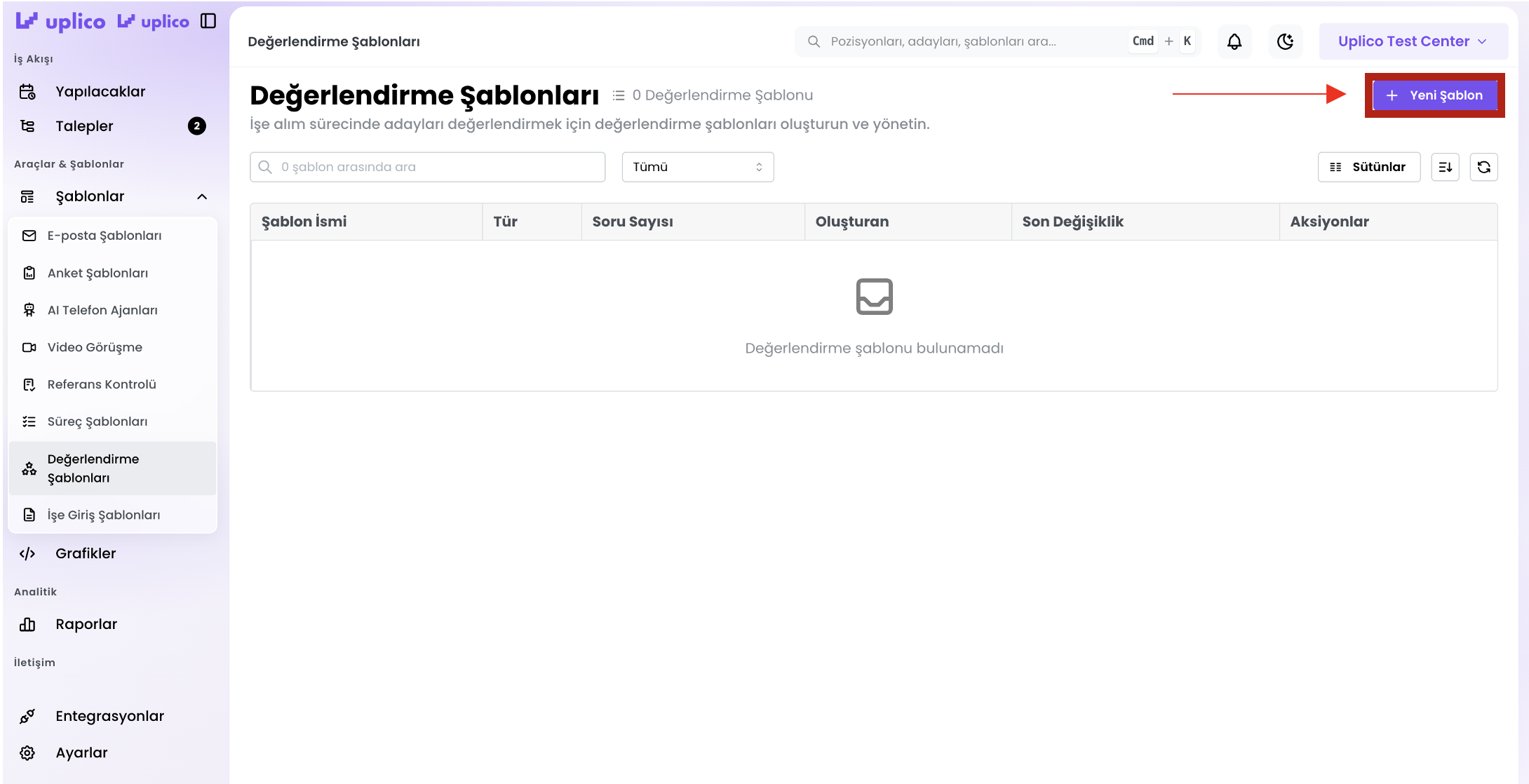Image resolution: width=1529 pixels, height=784 pixels.
Task: Click the notifications bell icon
Action: tap(1234, 41)
